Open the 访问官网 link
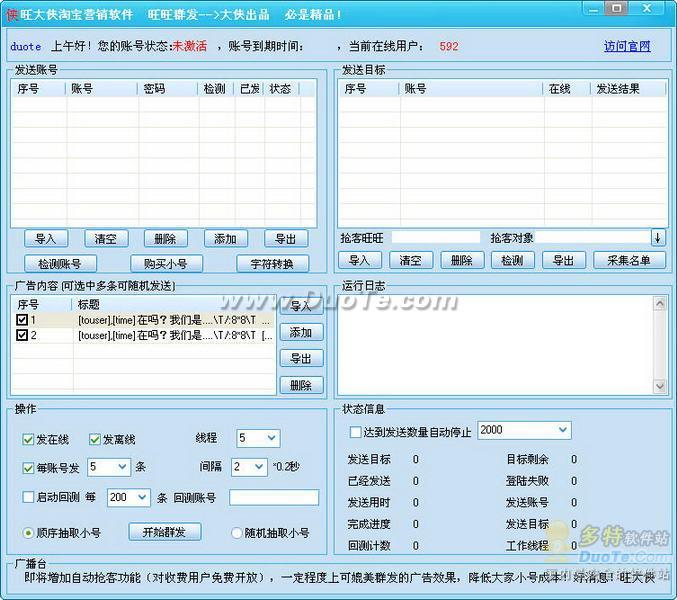 pyautogui.click(x=627, y=46)
